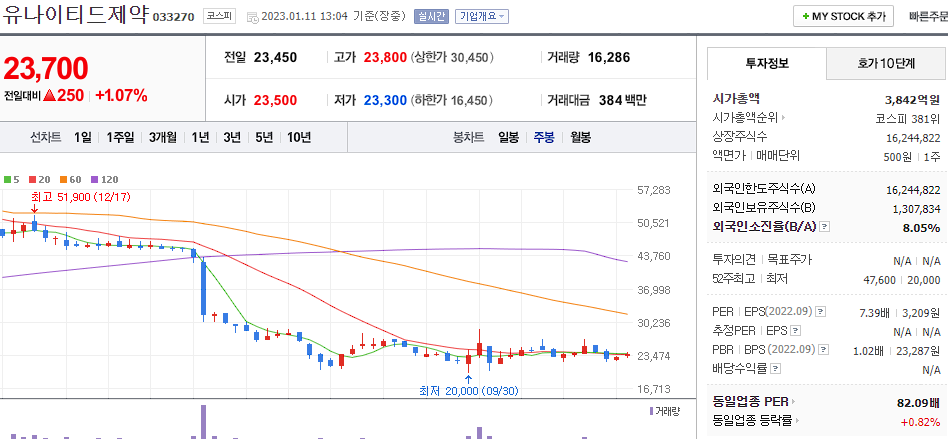Viewport: 948px width, 439px height.
Task: Click the help icon beside 외국인소진율(B/A)
Action: [x=825, y=227]
